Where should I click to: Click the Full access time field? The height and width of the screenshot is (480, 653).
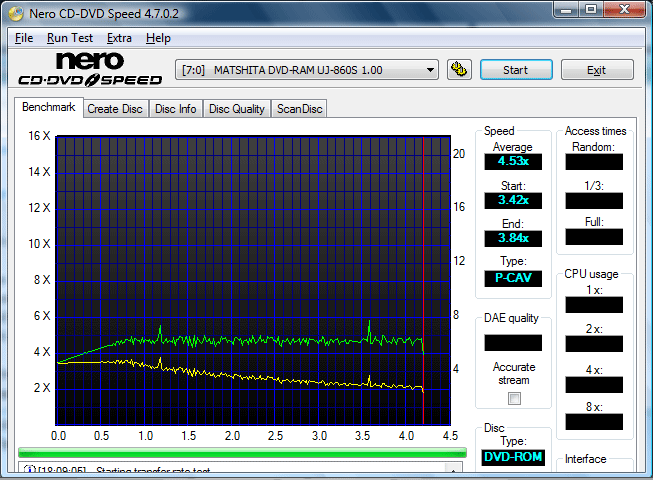(x=594, y=236)
